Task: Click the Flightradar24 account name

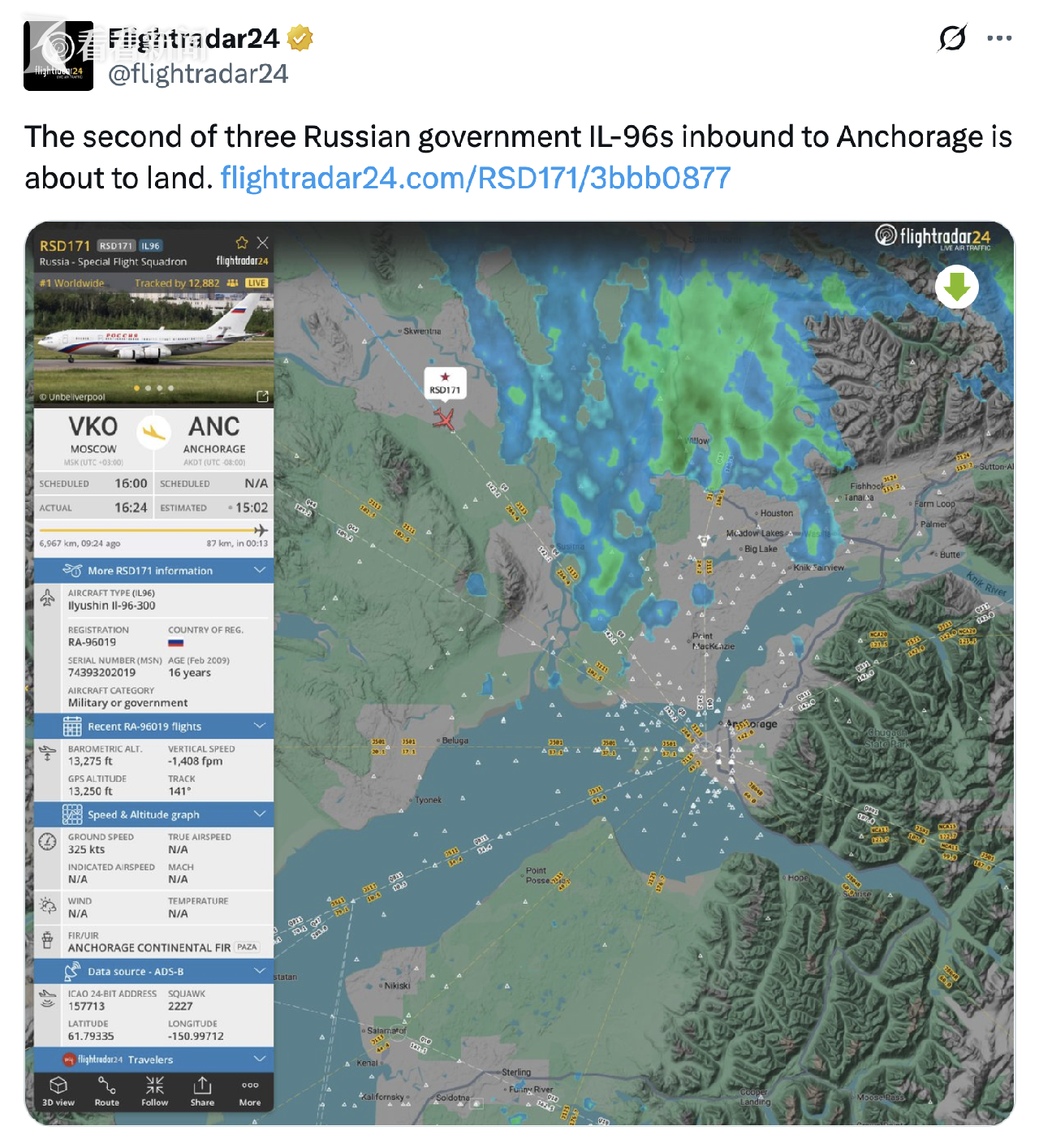Action: [x=193, y=38]
